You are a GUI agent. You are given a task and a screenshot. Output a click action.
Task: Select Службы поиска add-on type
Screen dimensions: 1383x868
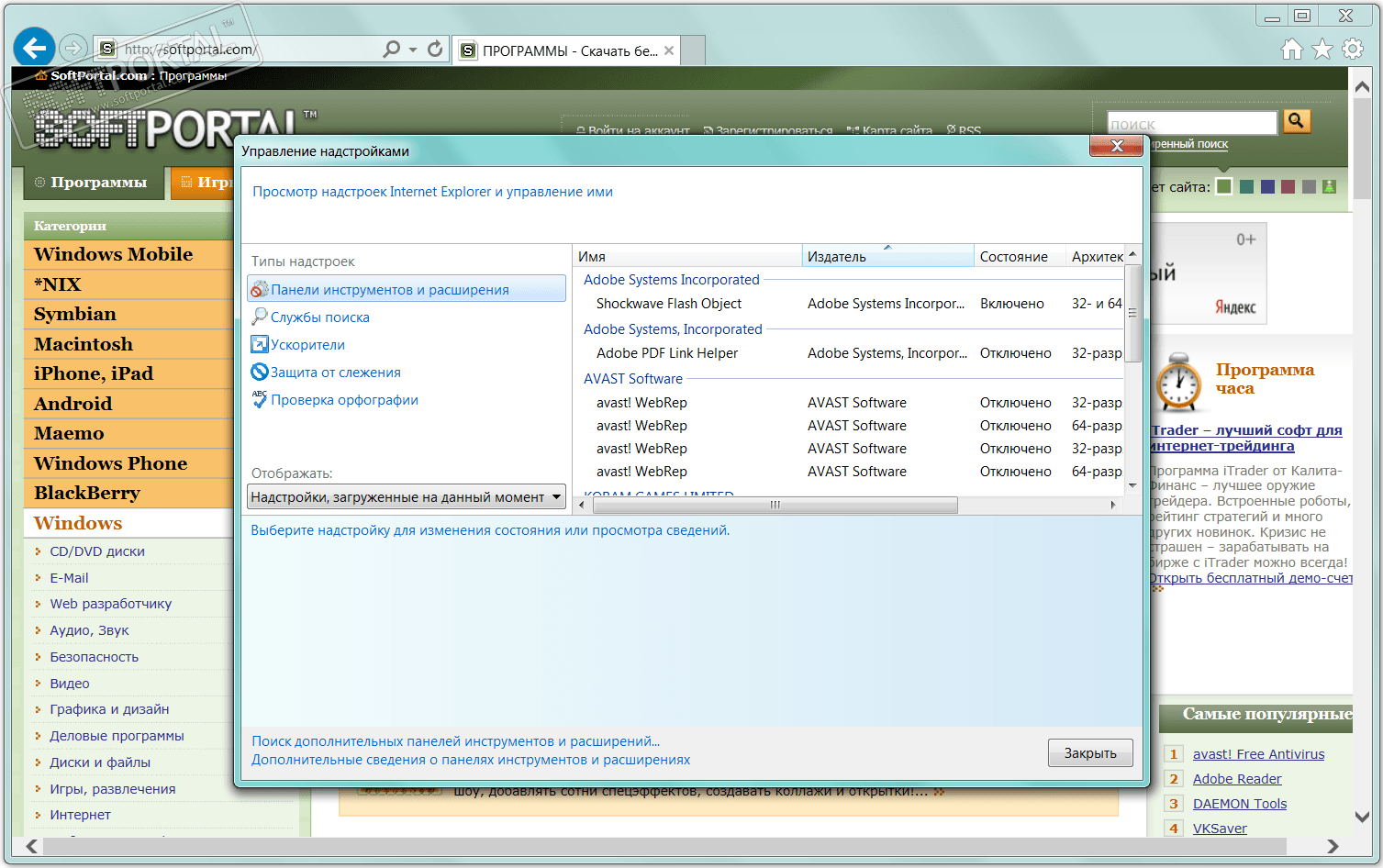(x=319, y=317)
